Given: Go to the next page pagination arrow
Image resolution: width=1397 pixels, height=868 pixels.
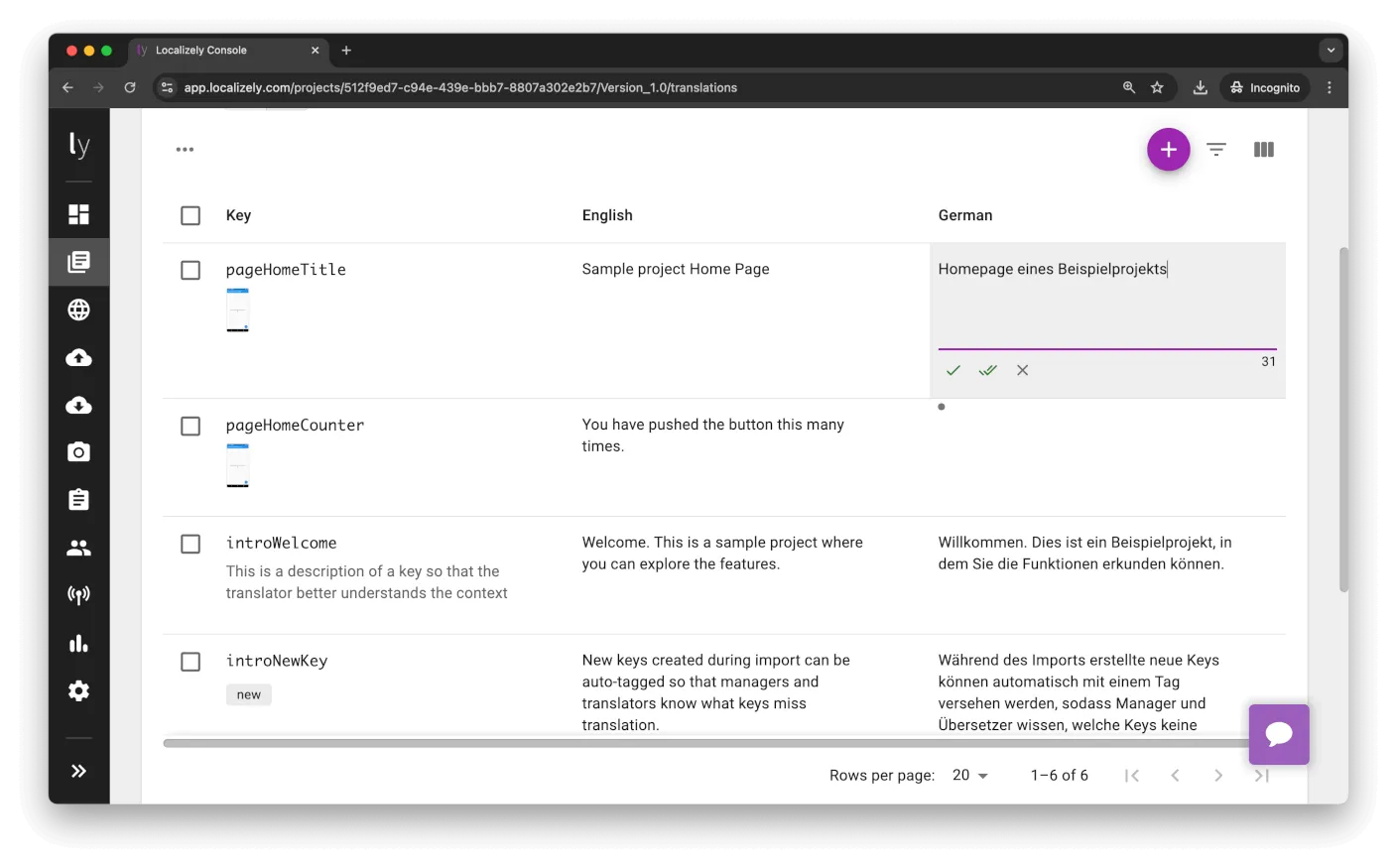Looking at the screenshot, I should 1218,776.
